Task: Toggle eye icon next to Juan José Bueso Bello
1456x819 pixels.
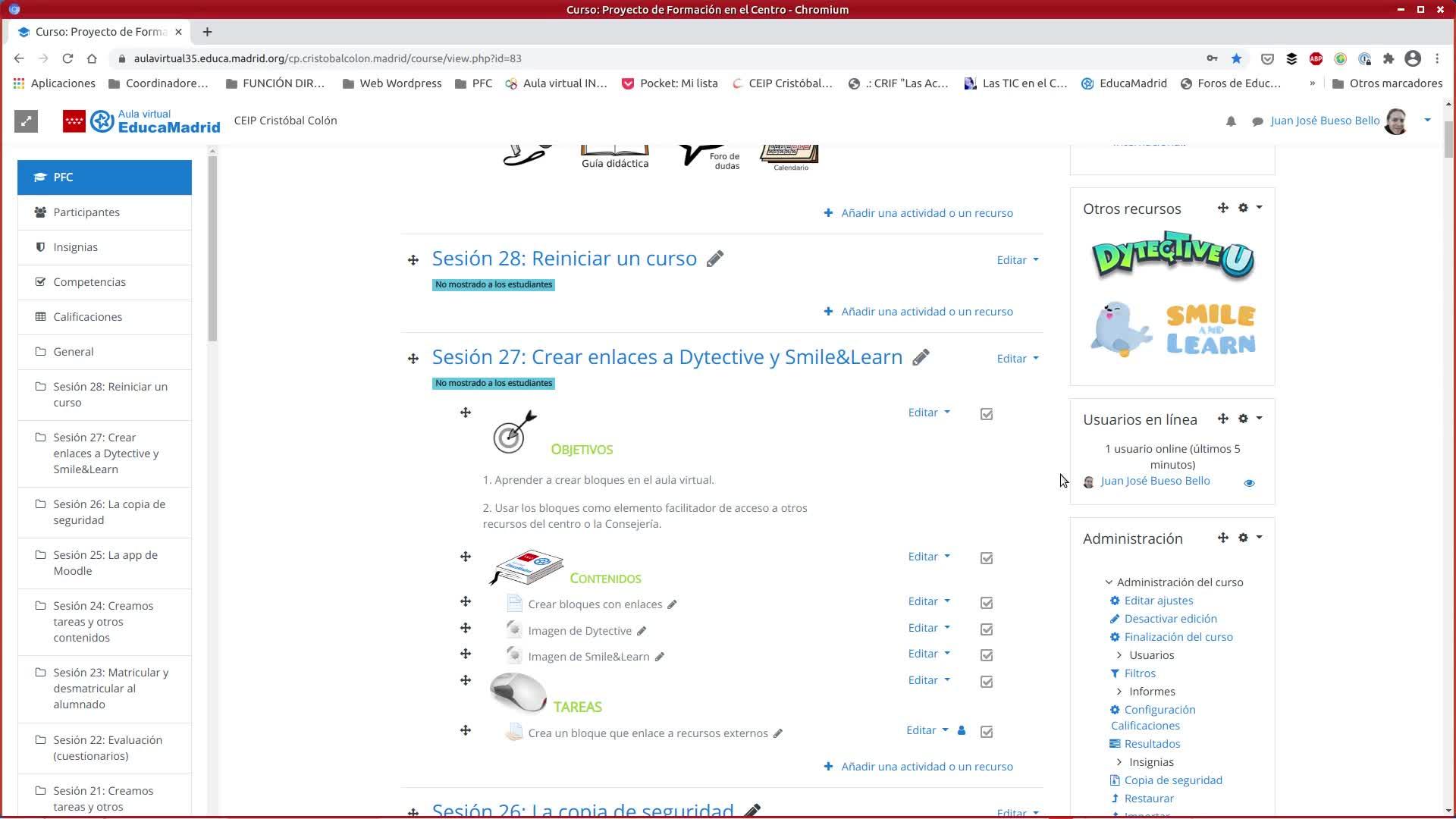Action: pyautogui.click(x=1249, y=483)
